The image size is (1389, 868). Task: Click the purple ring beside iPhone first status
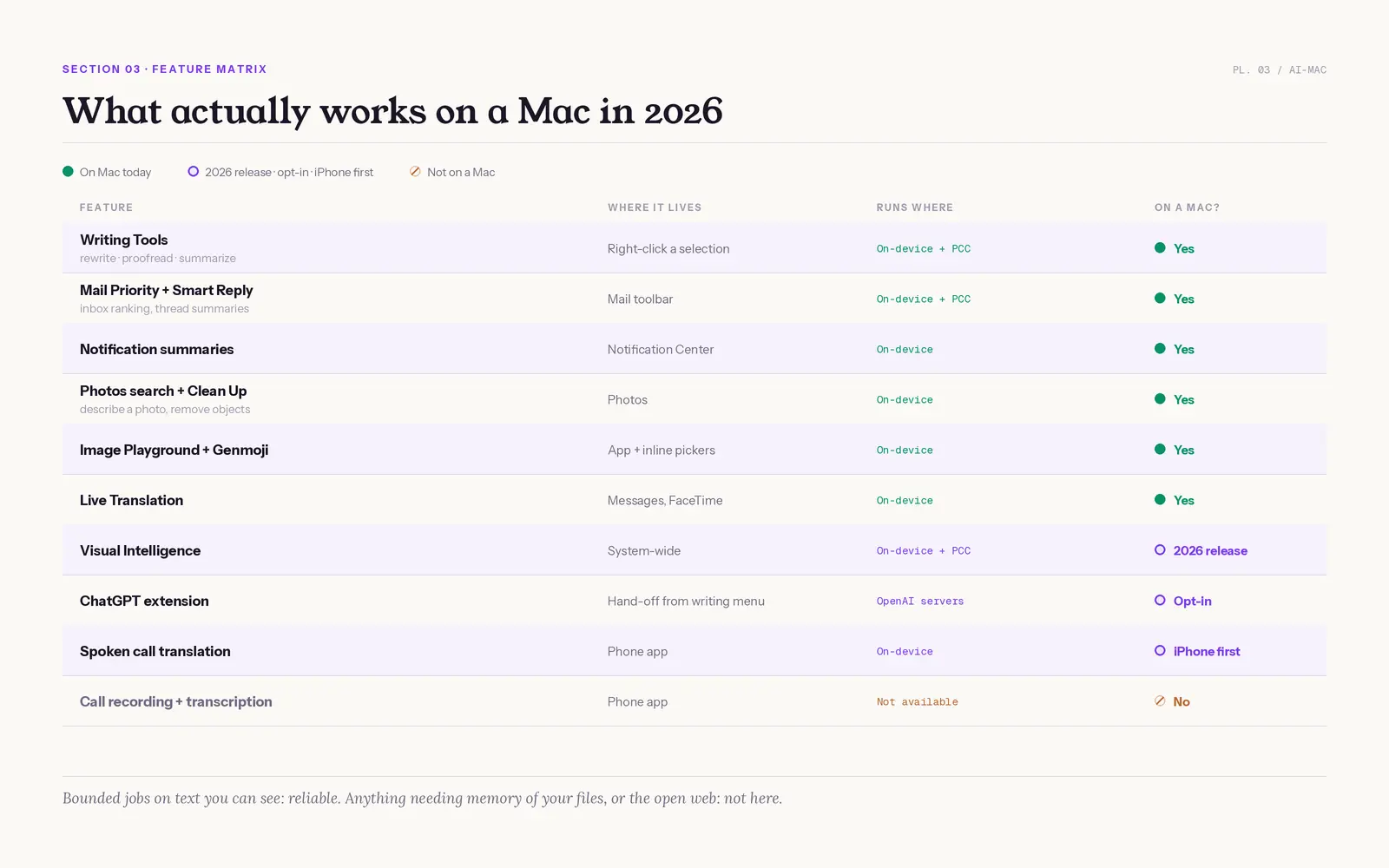(1160, 651)
